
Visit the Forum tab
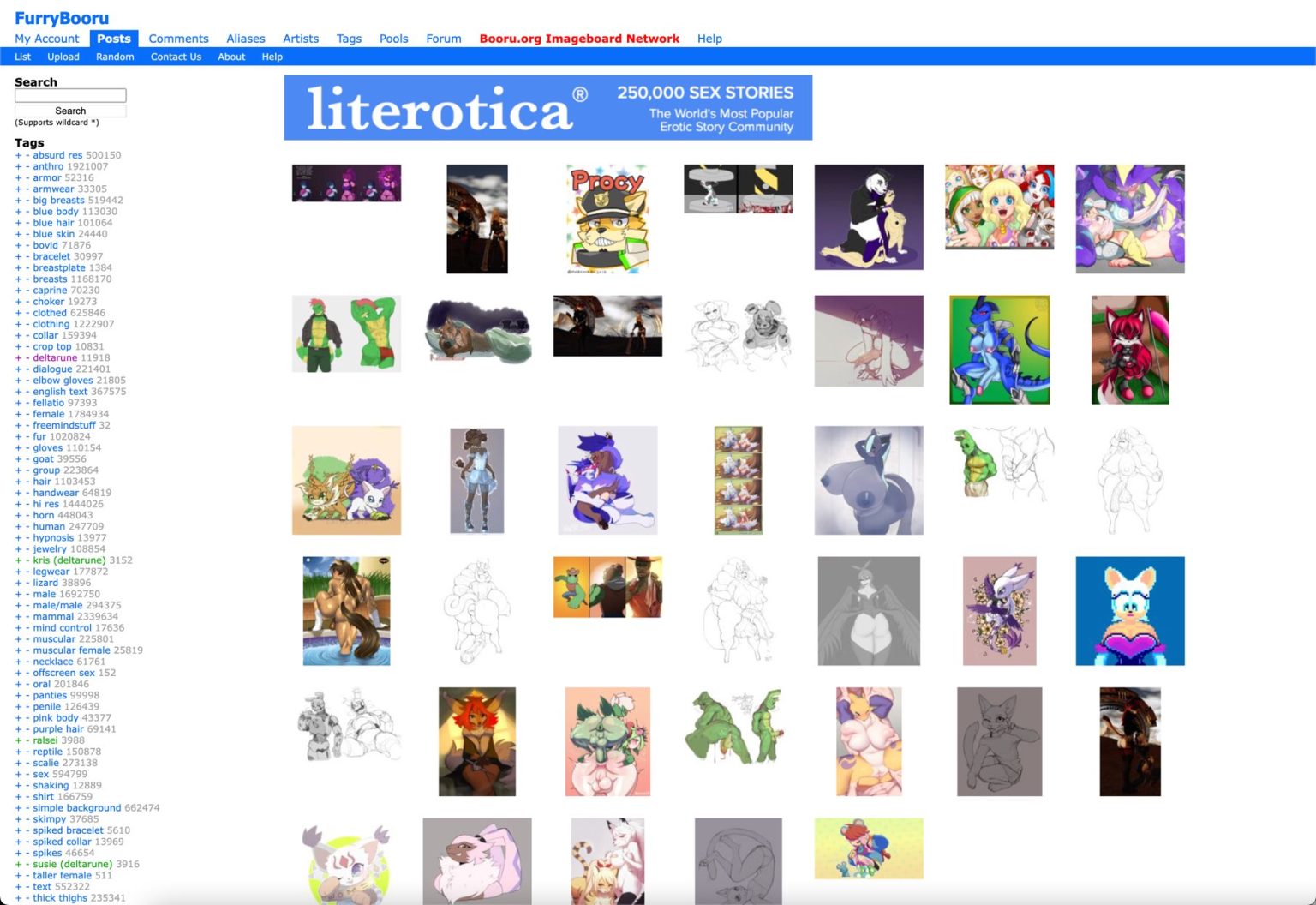point(444,39)
